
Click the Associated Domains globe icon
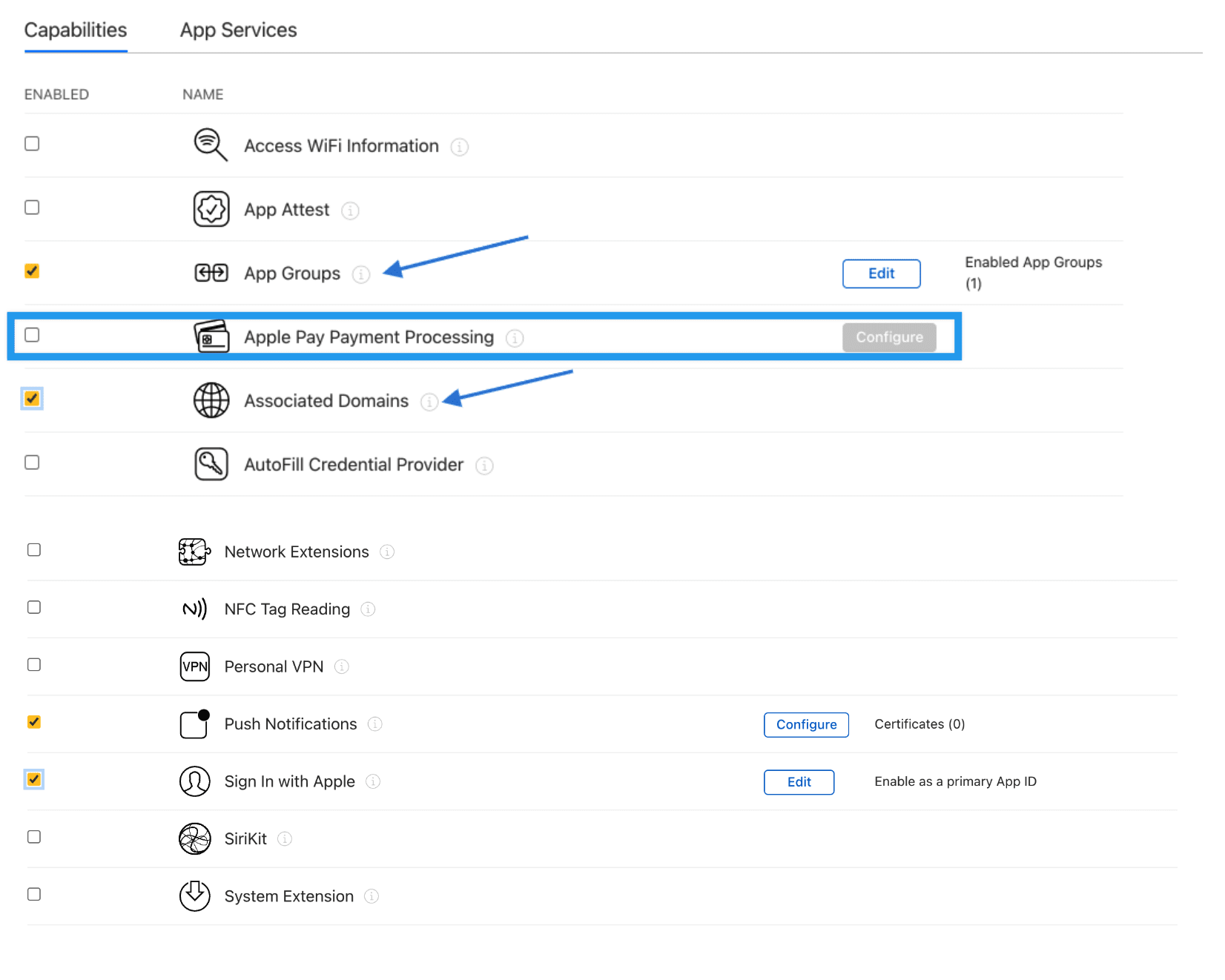211,400
